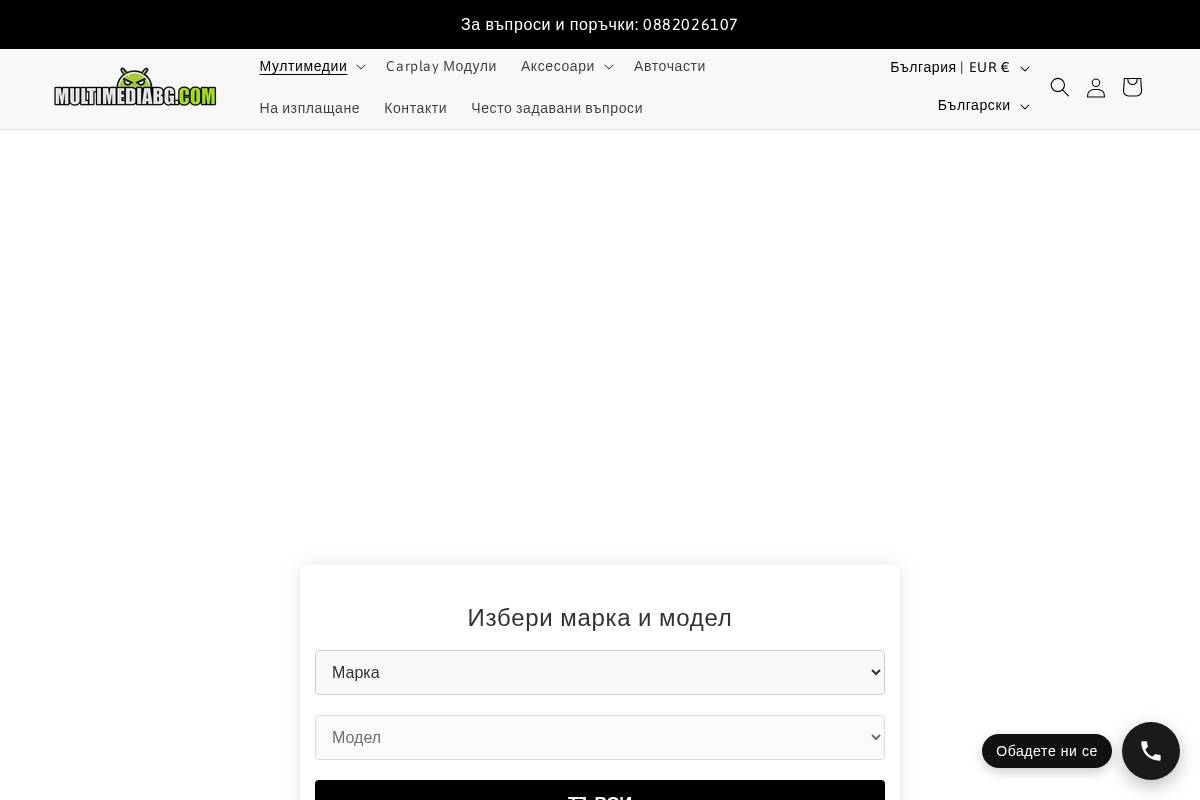This screenshot has height=800, width=1200.
Task: Go to Carplay Модули page
Action: click(441, 66)
